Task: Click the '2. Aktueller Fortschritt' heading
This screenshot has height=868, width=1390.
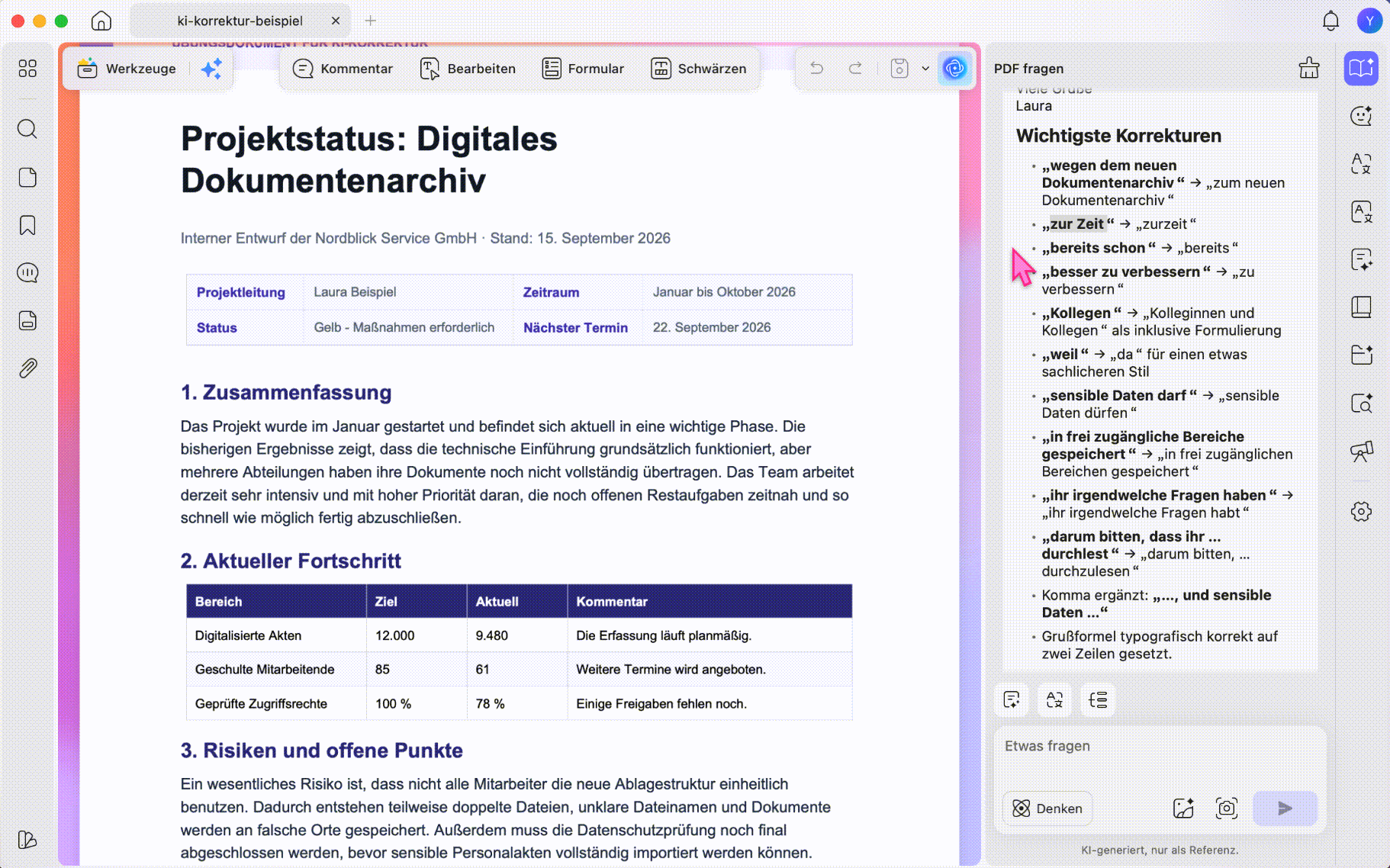Action: 291,561
